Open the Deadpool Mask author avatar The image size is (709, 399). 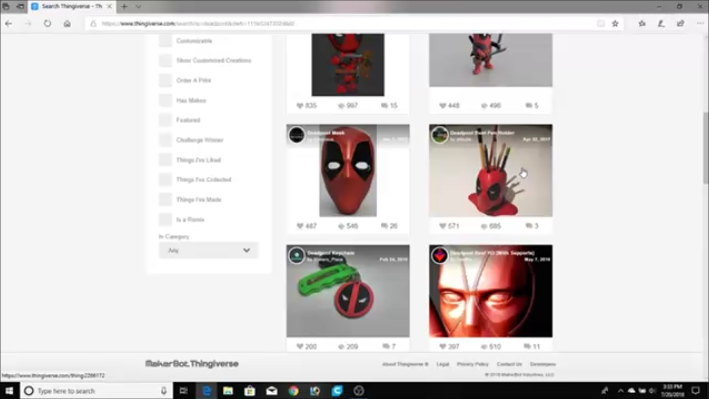297,135
